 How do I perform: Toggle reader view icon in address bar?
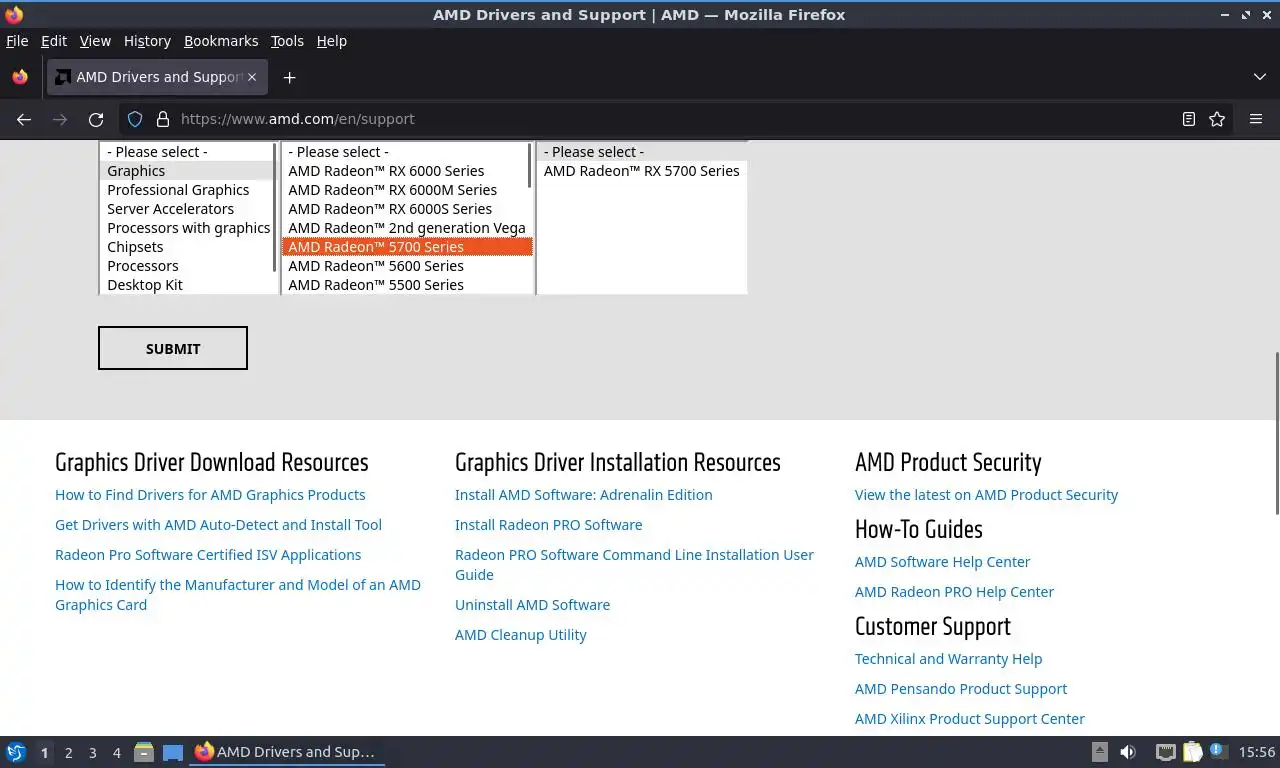(1189, 119)
